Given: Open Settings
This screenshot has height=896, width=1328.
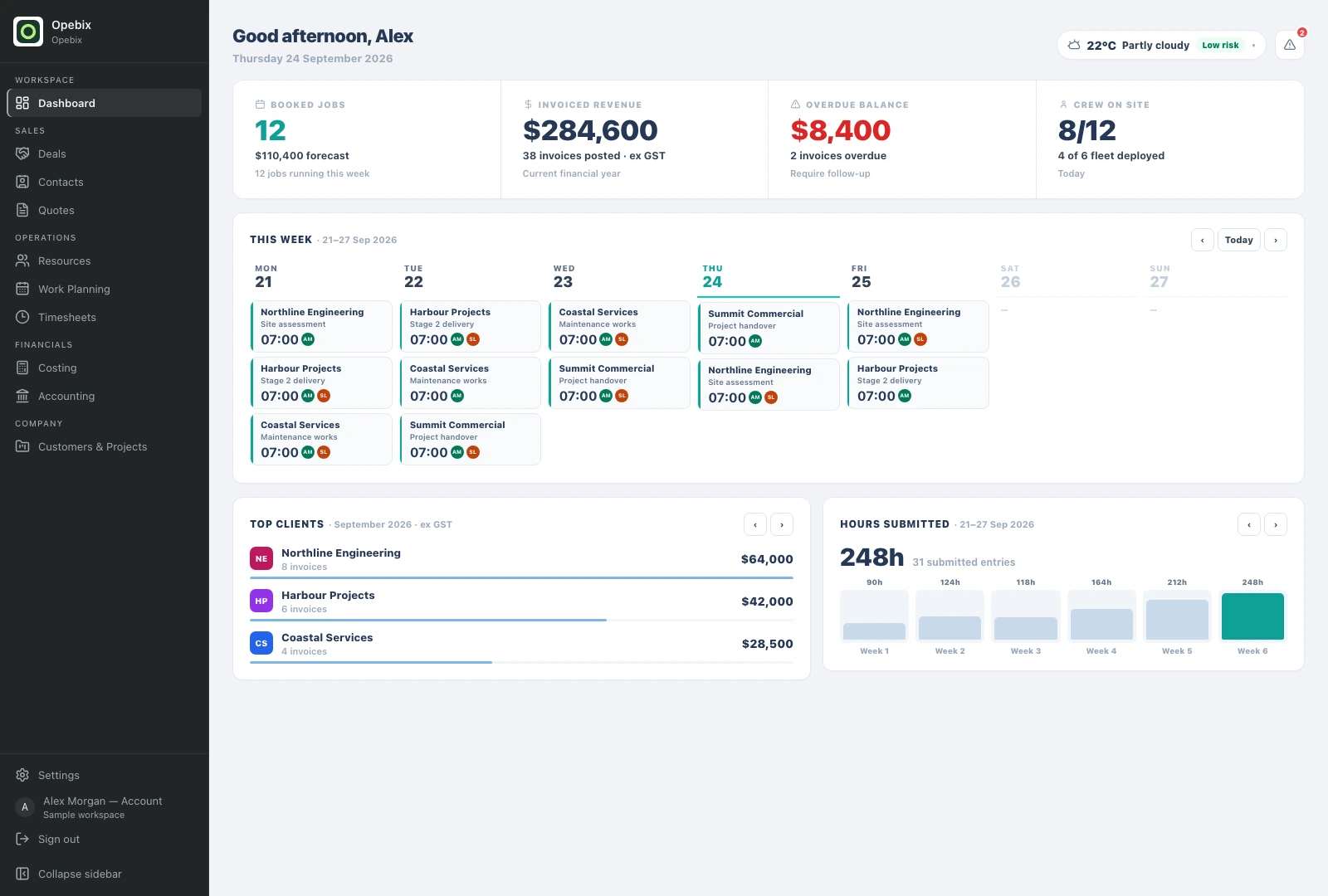Looking at the screenshot, I should (105, 775).
